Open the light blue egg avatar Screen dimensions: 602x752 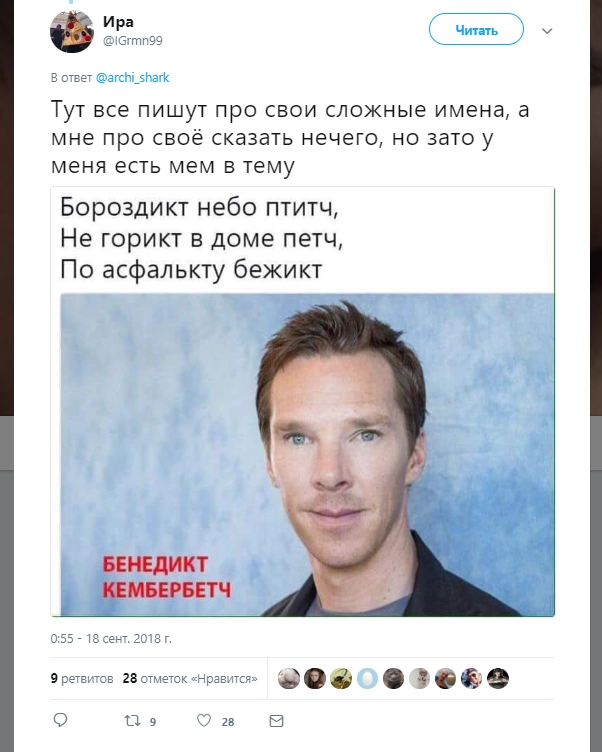coord(367,679)
